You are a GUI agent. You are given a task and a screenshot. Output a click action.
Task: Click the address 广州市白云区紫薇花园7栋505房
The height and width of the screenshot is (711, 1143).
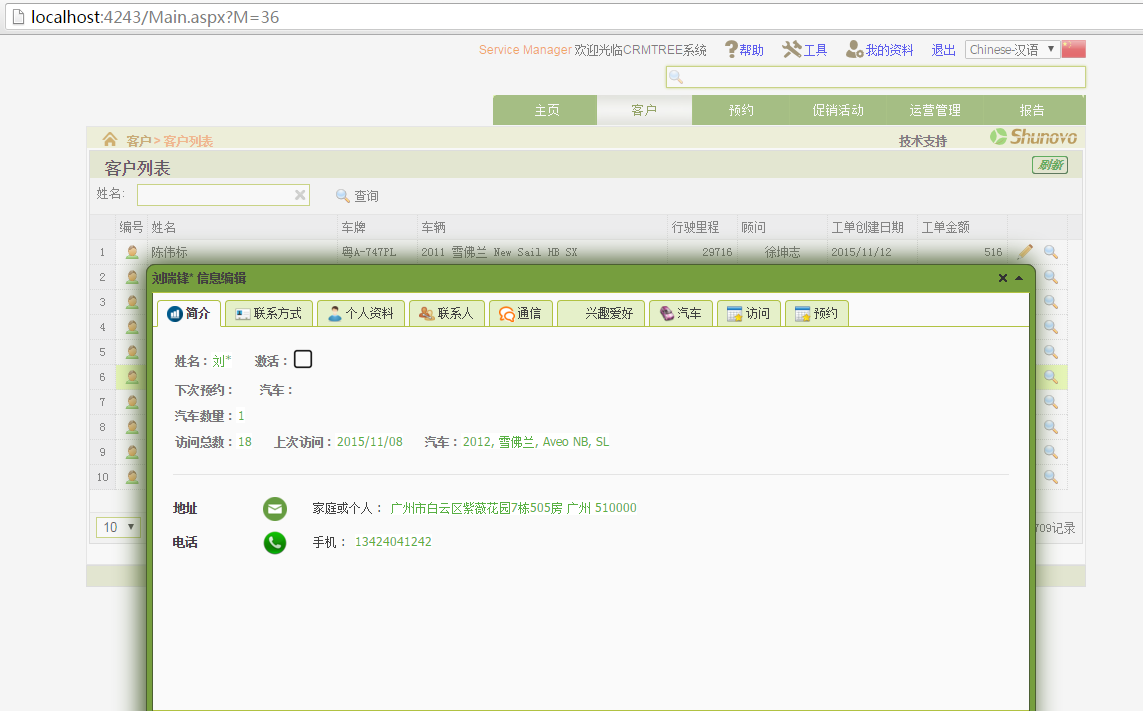point(477,508)
